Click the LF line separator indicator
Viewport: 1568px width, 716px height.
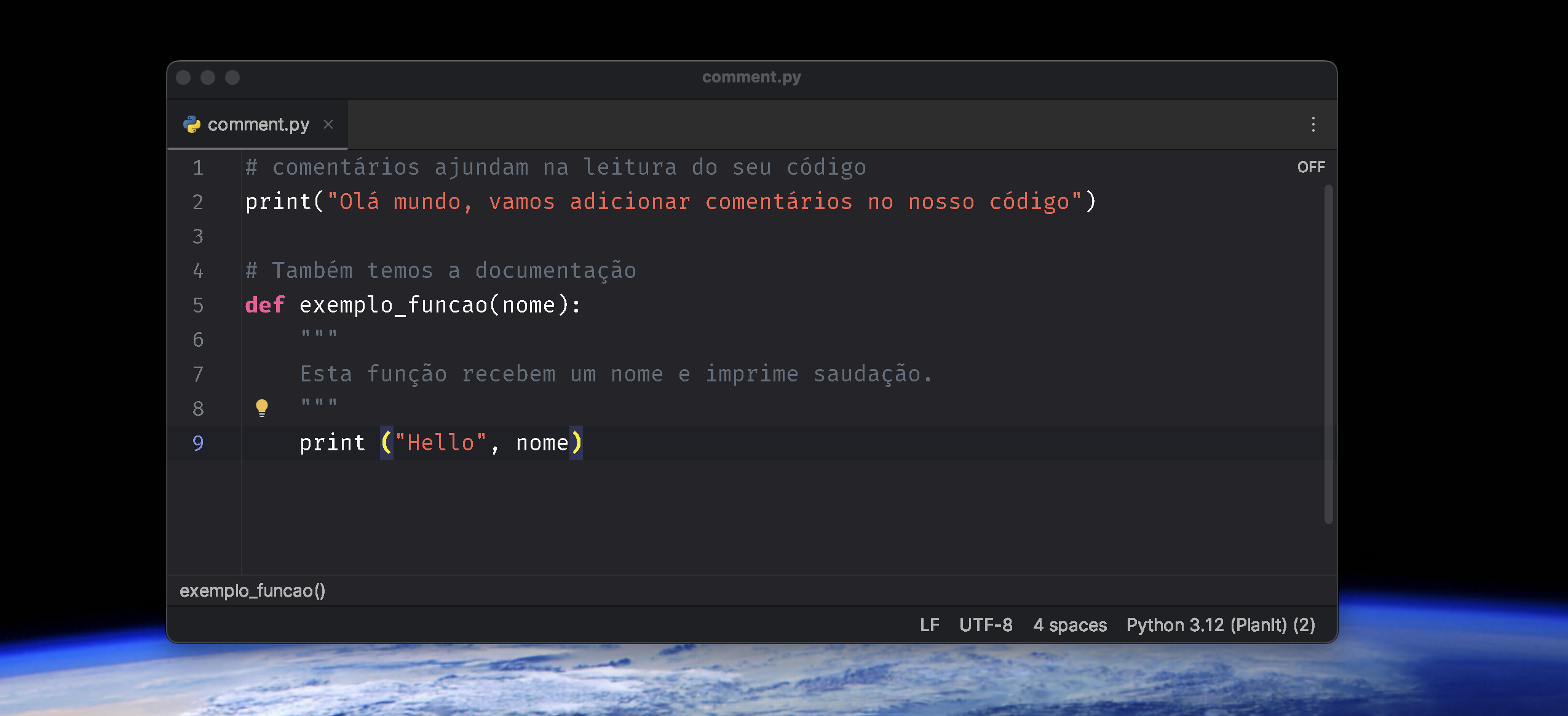(x=930, y=624)
